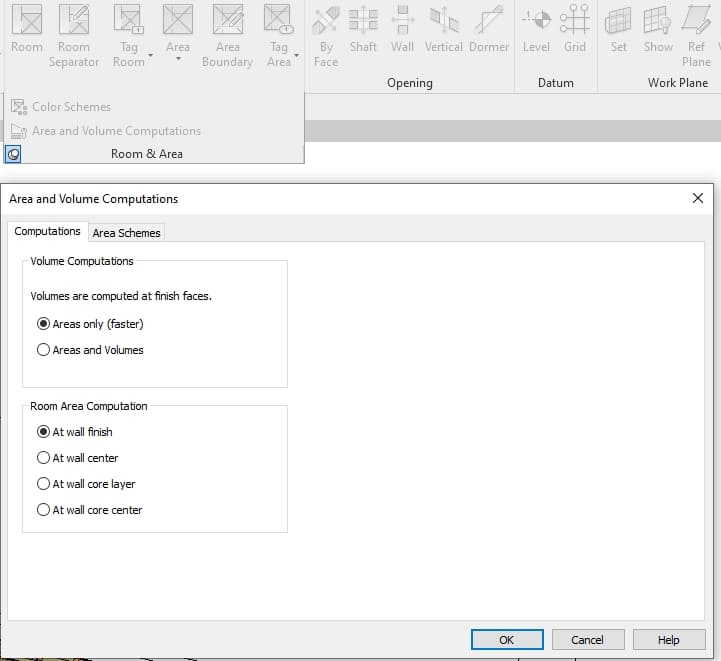The width and height of the screenshot is (721, 661).
Task: Switch to the Area Schemes tab
Action: (126, 233)
